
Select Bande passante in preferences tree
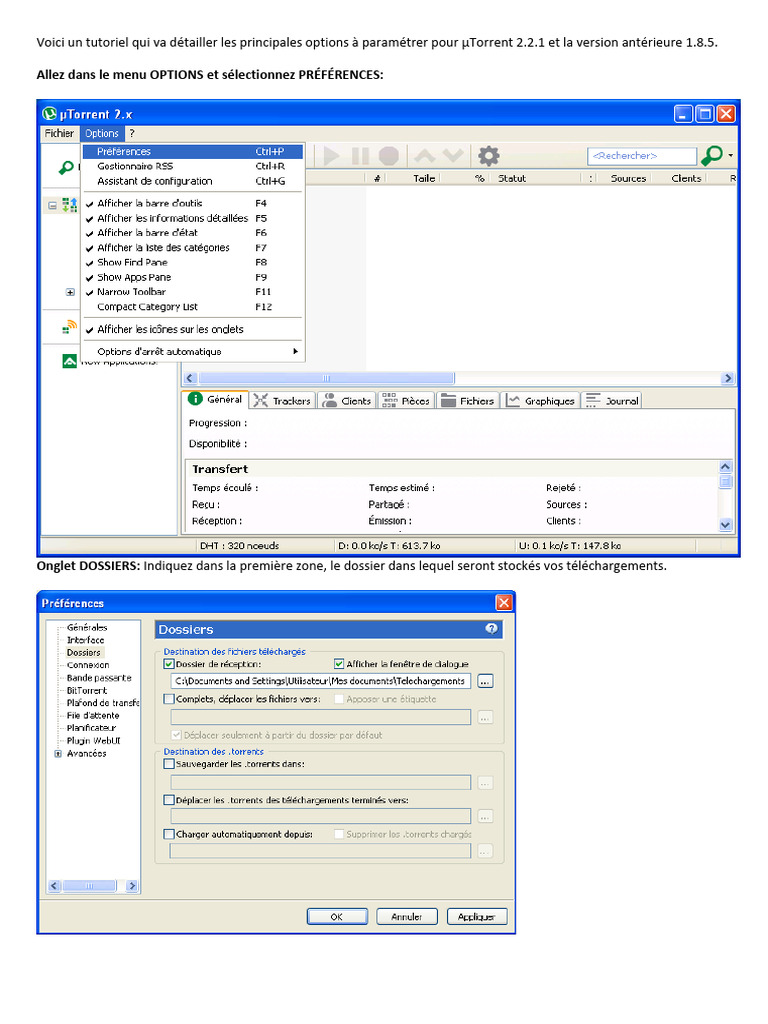tap(99, 678)
